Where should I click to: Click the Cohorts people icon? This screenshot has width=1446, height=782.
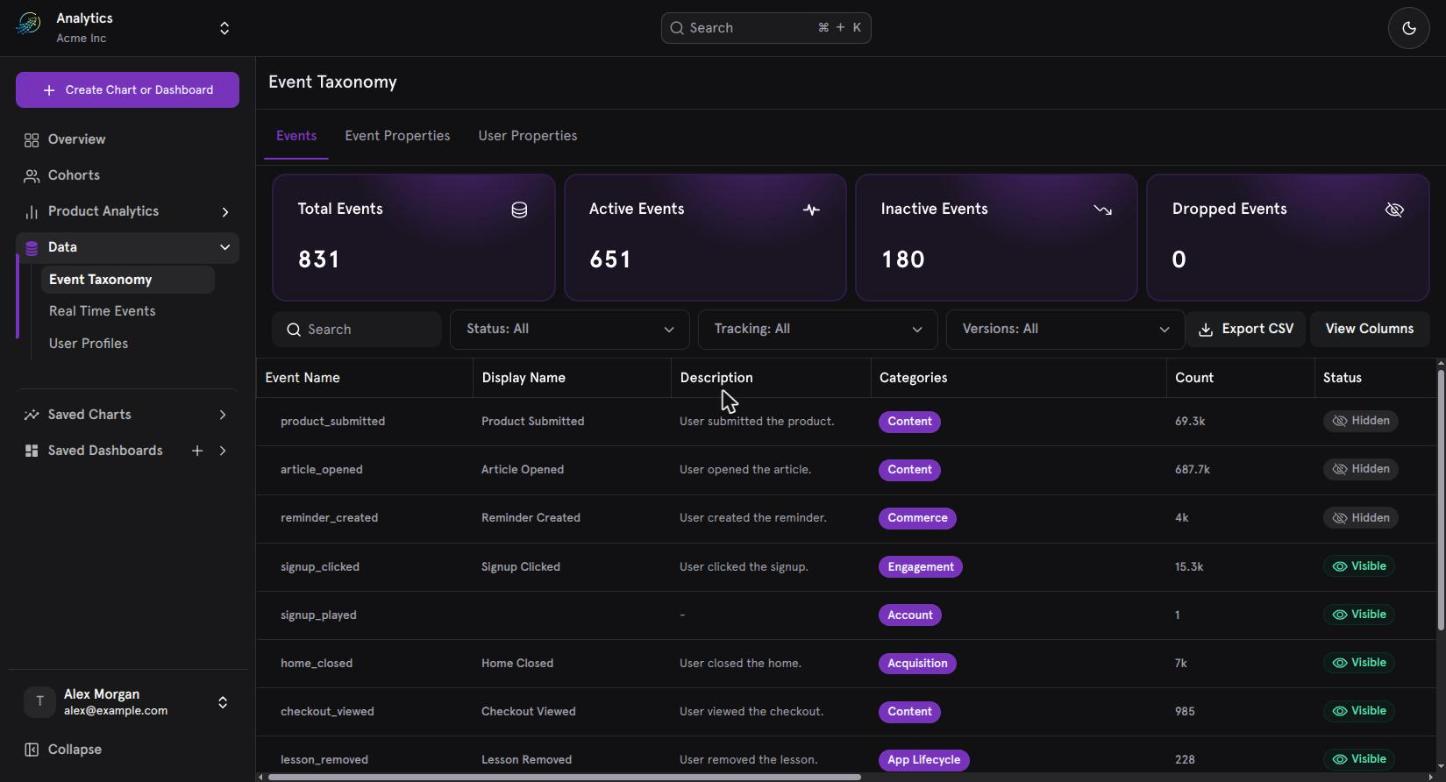click(32, 176)
